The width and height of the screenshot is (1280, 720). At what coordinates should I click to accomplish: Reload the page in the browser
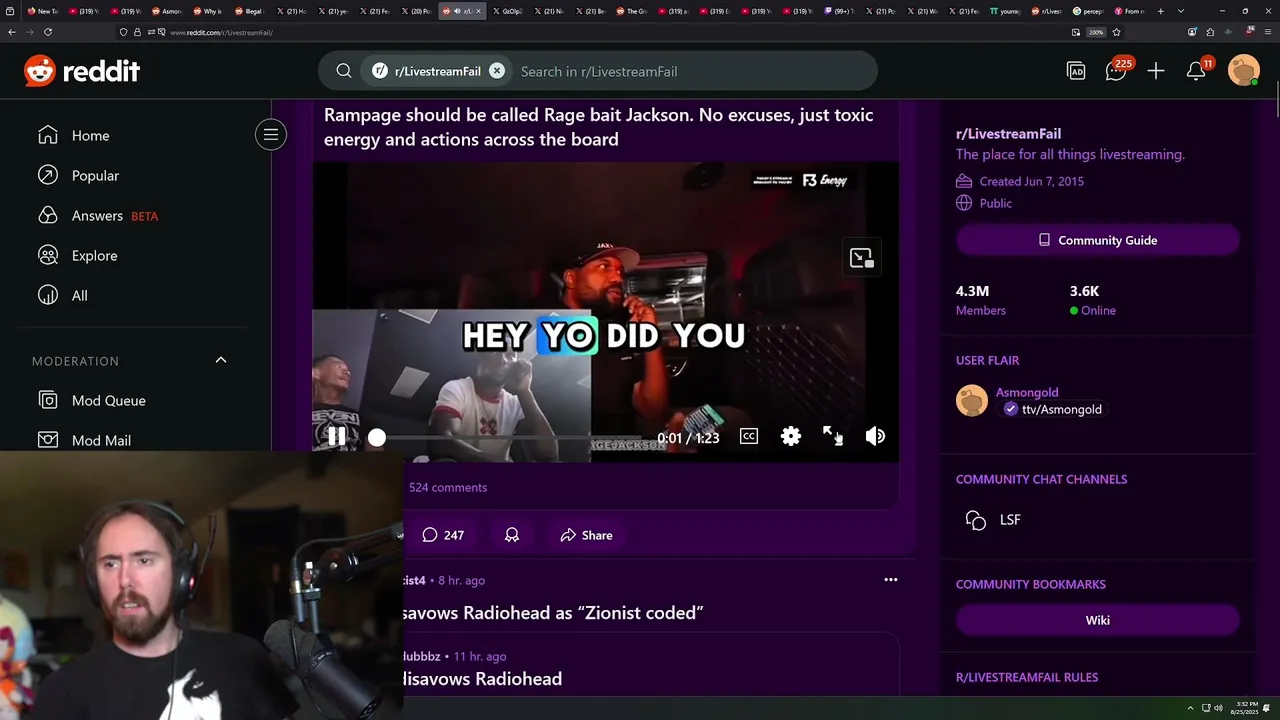(x=48, y=32)
